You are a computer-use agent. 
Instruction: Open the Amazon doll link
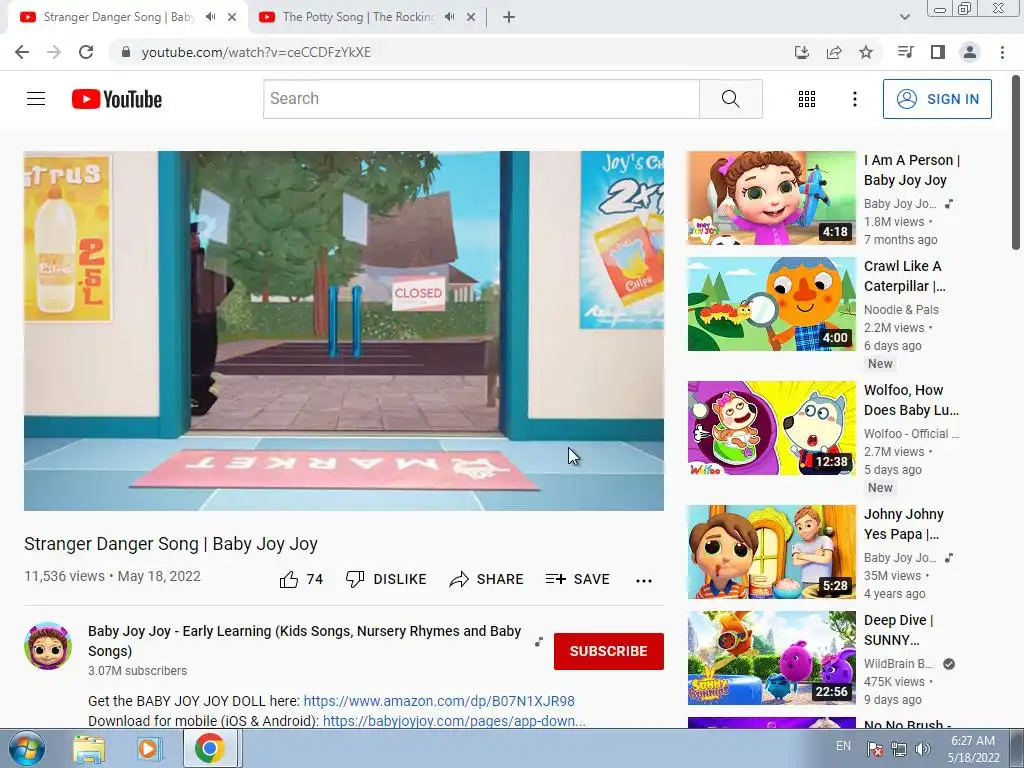(439, 701)
